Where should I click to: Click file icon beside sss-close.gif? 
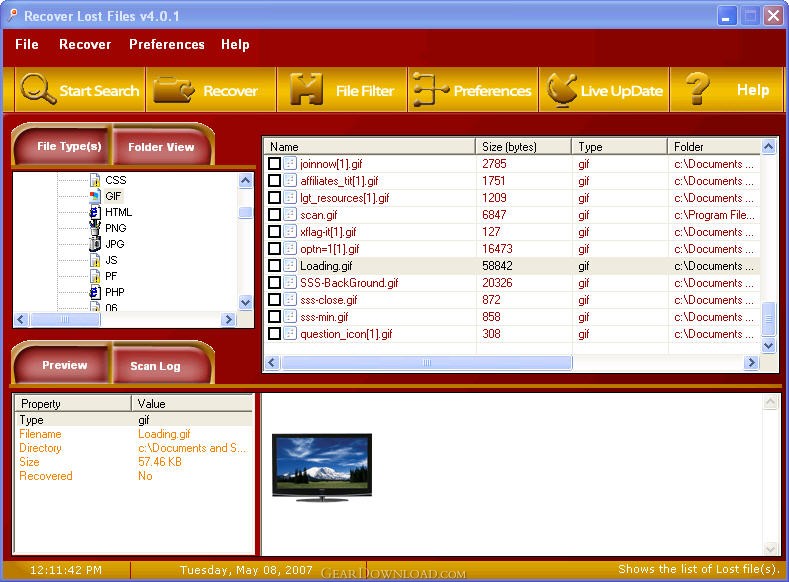(x=290, y=300)
